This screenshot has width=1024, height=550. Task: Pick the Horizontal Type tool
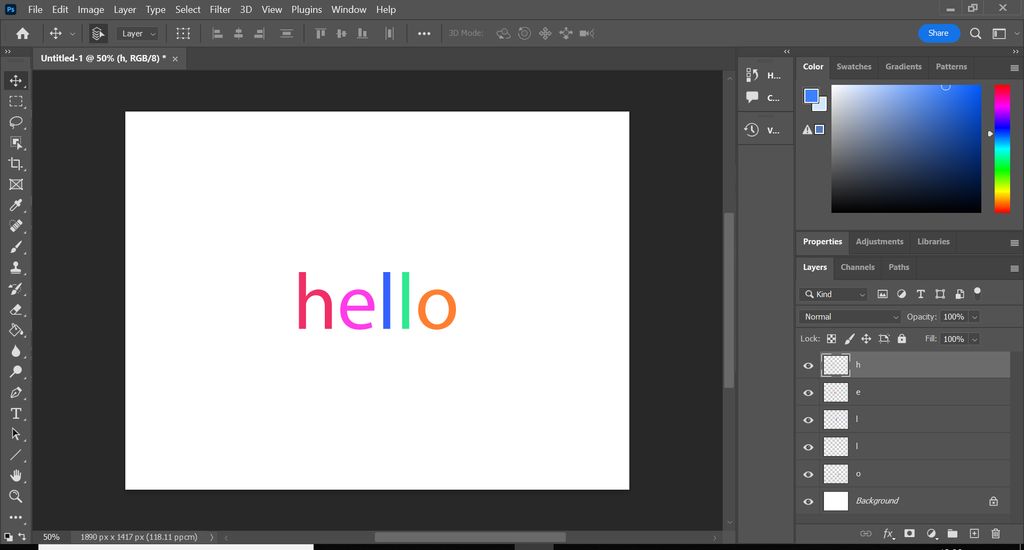tap(16, 414)
